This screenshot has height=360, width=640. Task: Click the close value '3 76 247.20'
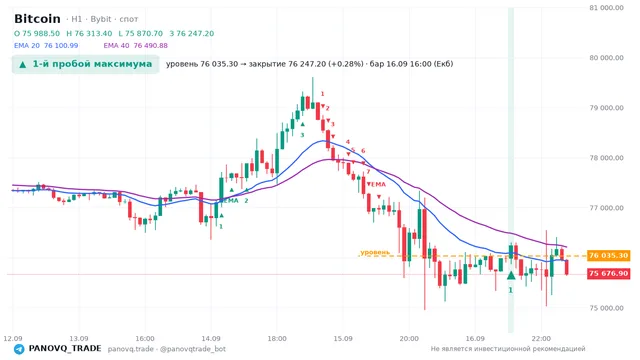pyautogui.click(x=191, y=33)
